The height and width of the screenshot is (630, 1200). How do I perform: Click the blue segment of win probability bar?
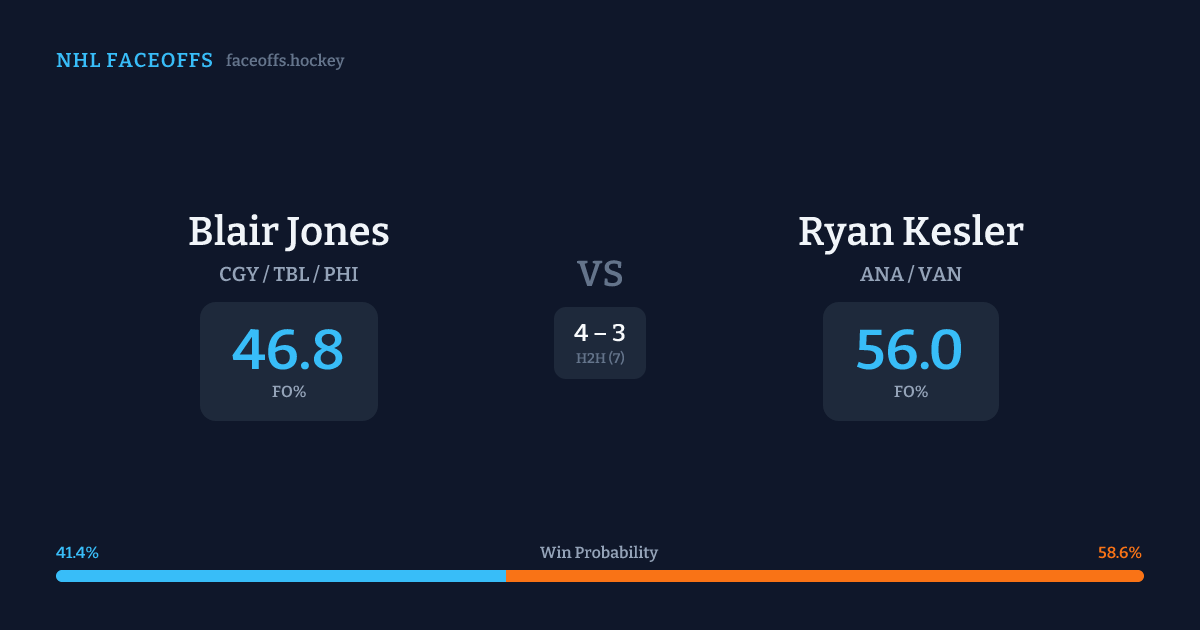click(280, 576)
